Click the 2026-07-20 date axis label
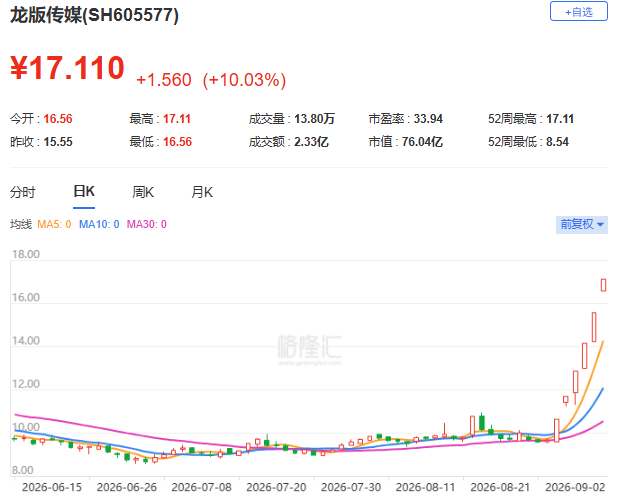625x496 pixels. click(x=276, y=487)
